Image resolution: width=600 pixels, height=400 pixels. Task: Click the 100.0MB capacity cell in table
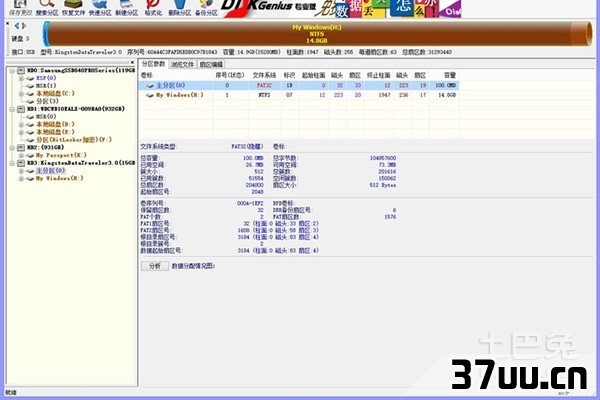446,86
